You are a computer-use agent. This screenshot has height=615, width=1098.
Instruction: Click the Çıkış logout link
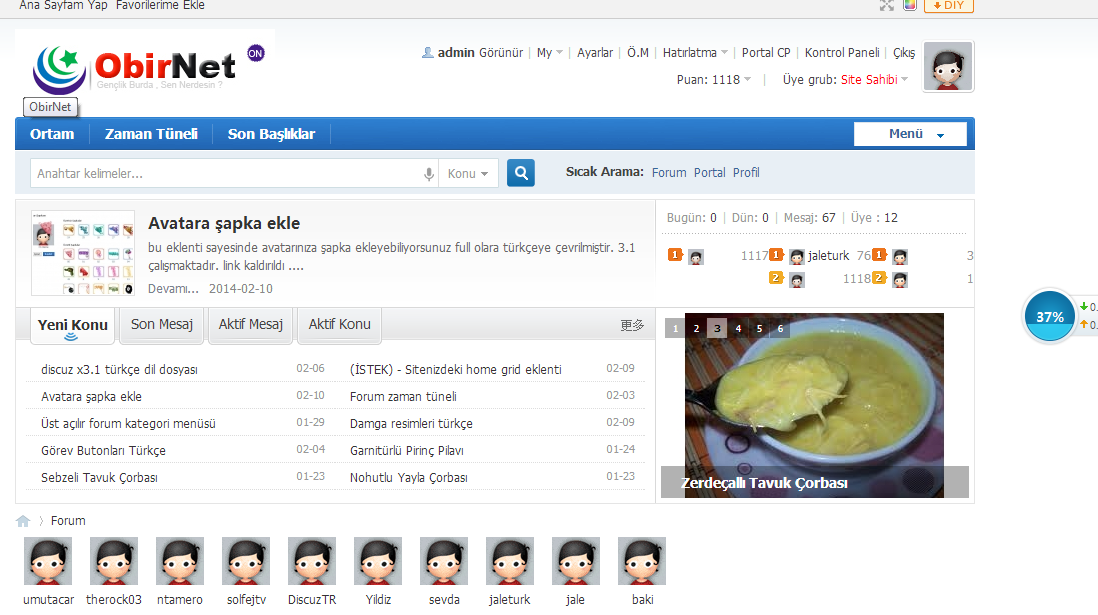pyautogui.click(x=904, y=53)
